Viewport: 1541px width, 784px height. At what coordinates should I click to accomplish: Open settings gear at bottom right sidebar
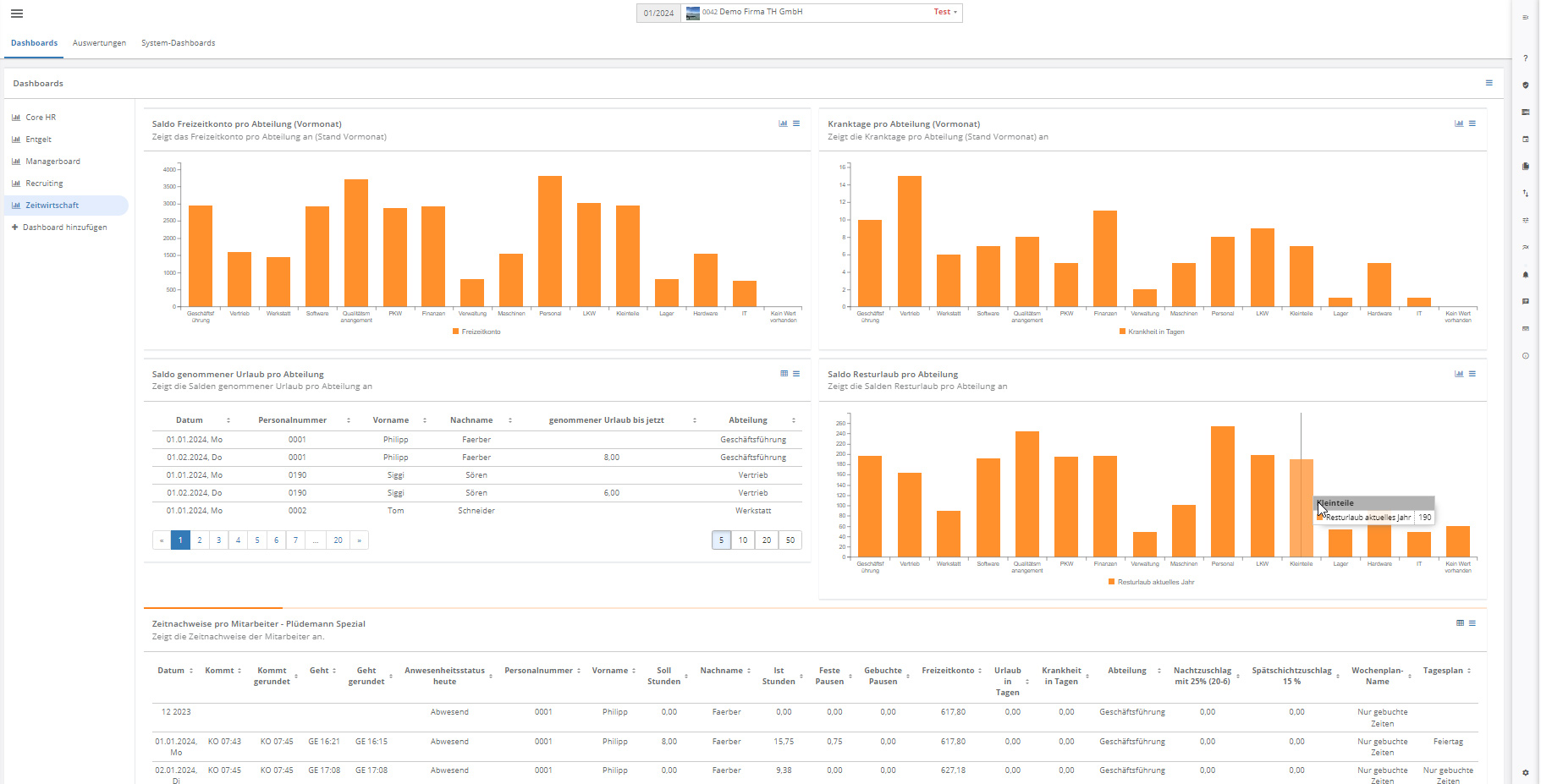click(x=1525, y=772)
